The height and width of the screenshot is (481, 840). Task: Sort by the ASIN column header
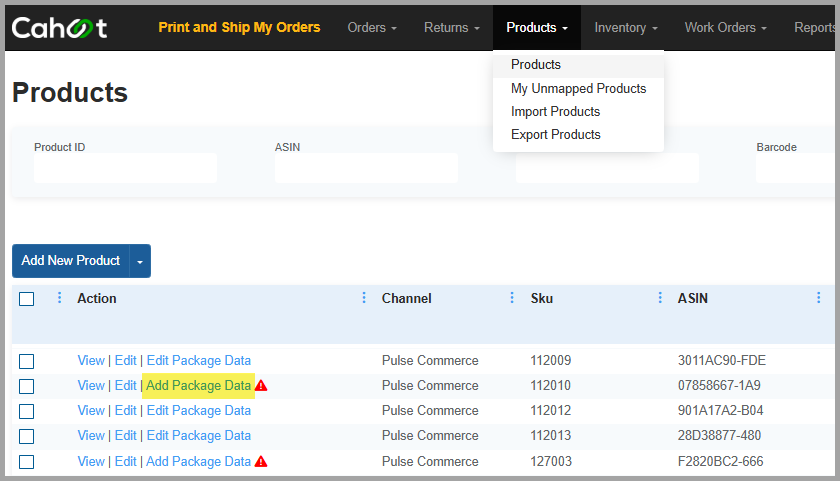click(x=693, y=298)
